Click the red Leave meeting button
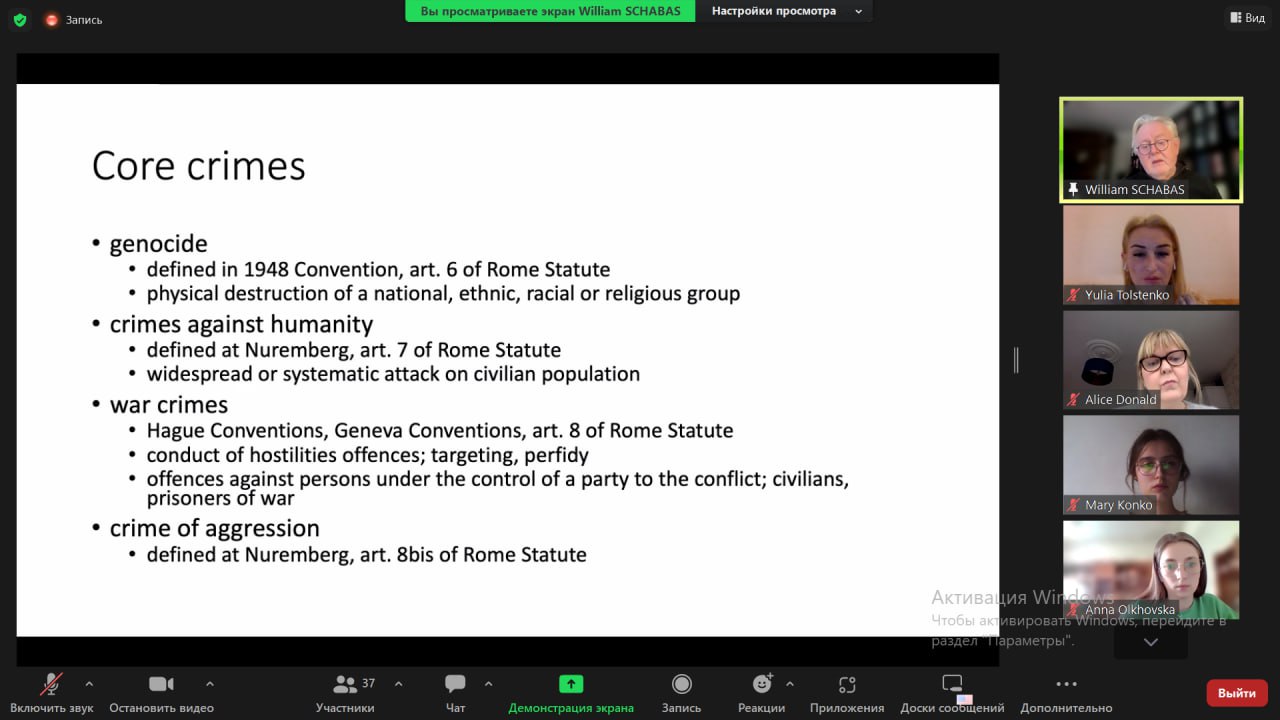1280x720 pixels. click(1236, 693)
